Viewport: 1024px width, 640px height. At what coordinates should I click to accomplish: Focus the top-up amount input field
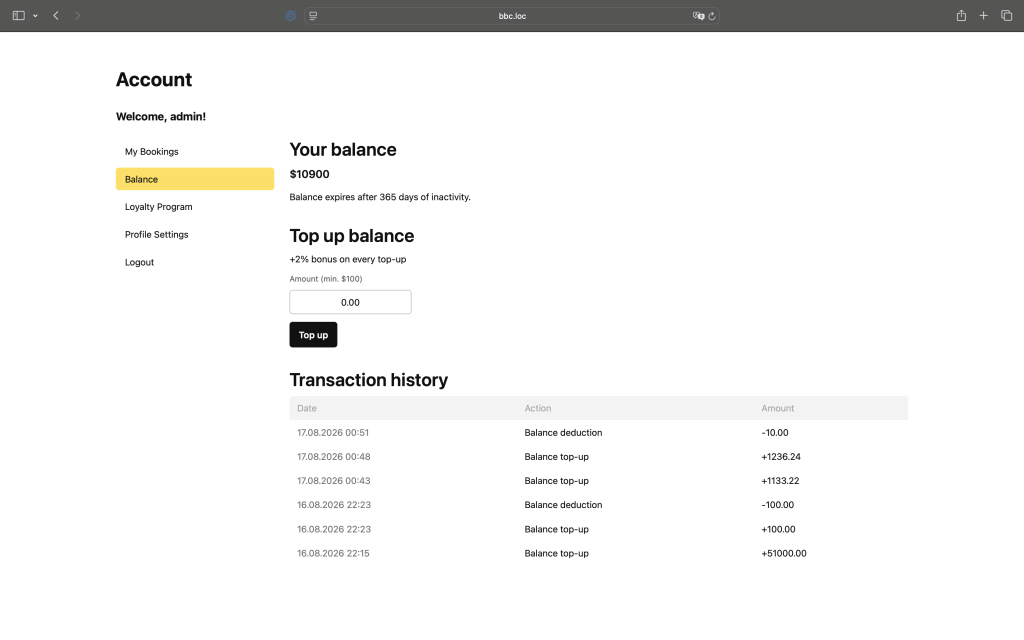click(x=350, y=302)
